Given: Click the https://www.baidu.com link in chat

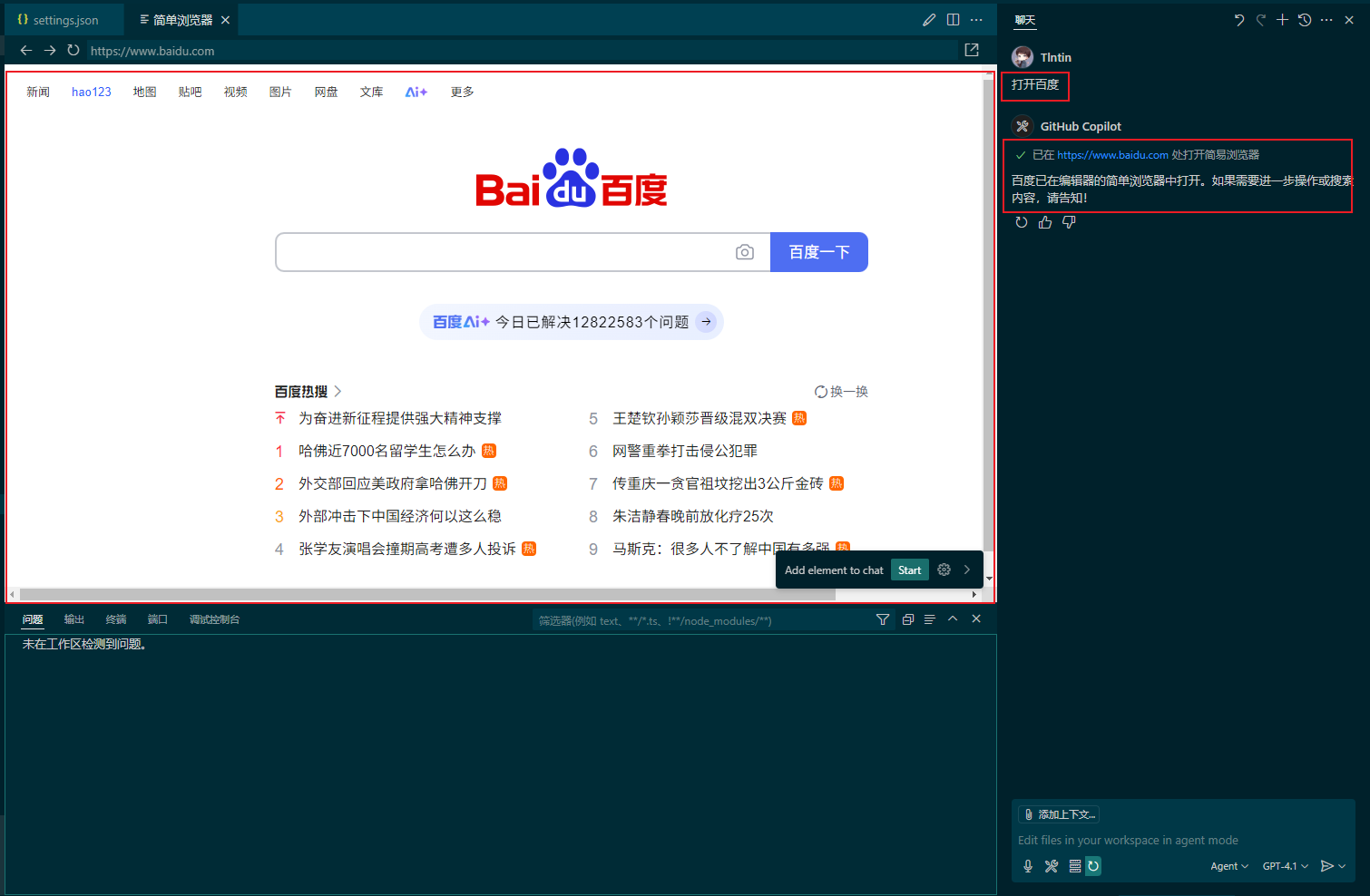Looking at the screenshot, I should point(1112,155).
